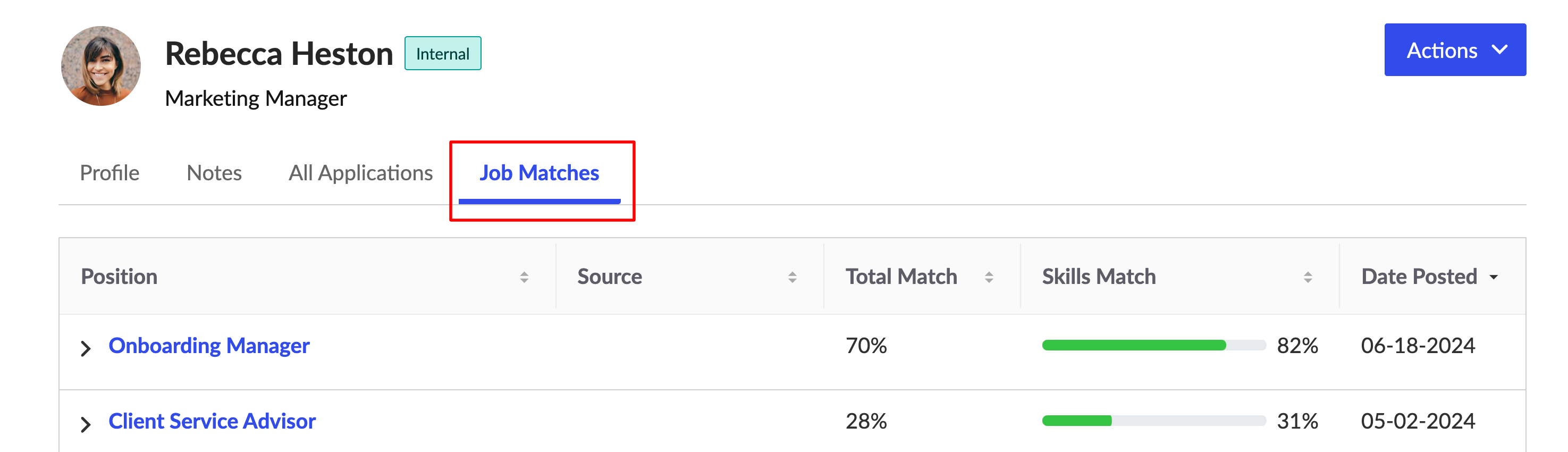Click the 31% skills match progress bar
This screenshot has width=1568, height=452.
(x=1153, y=421)
